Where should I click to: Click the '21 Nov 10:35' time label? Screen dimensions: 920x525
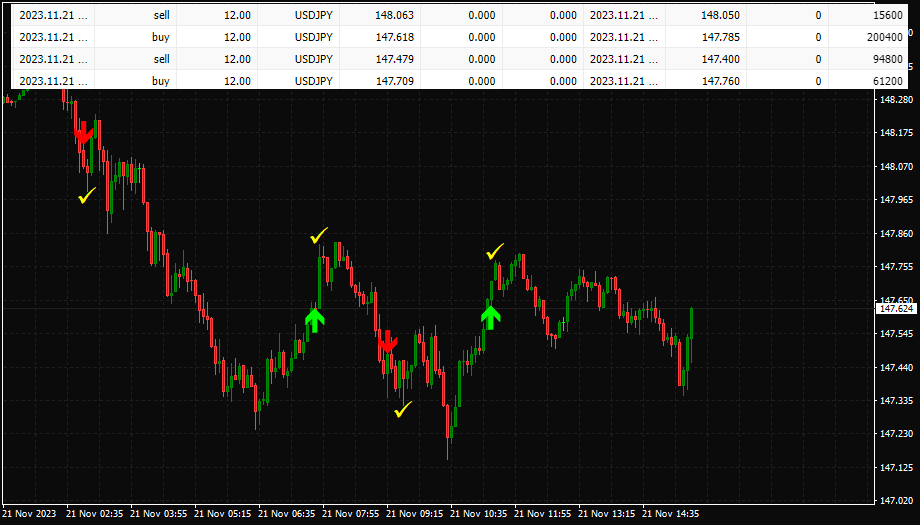coord(478,514)
